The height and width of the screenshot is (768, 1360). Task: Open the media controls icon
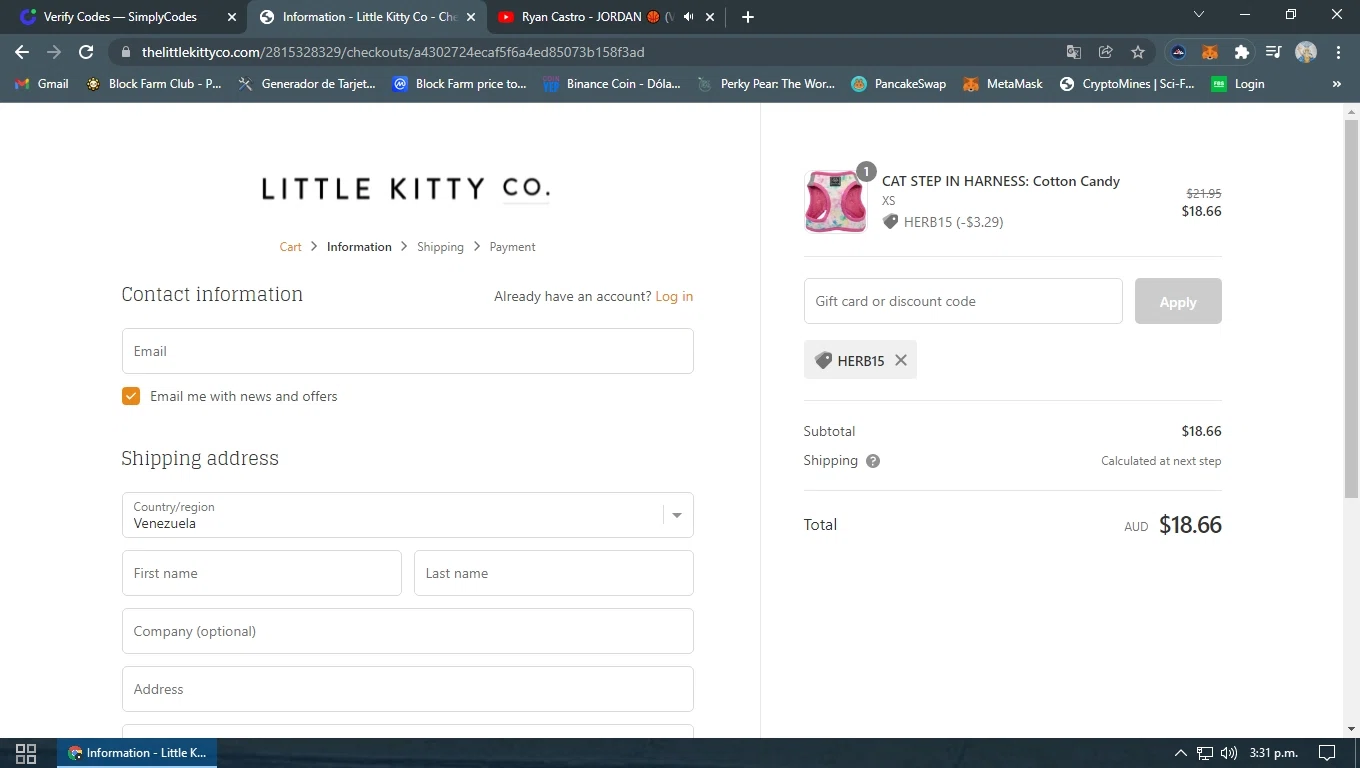1274,52
